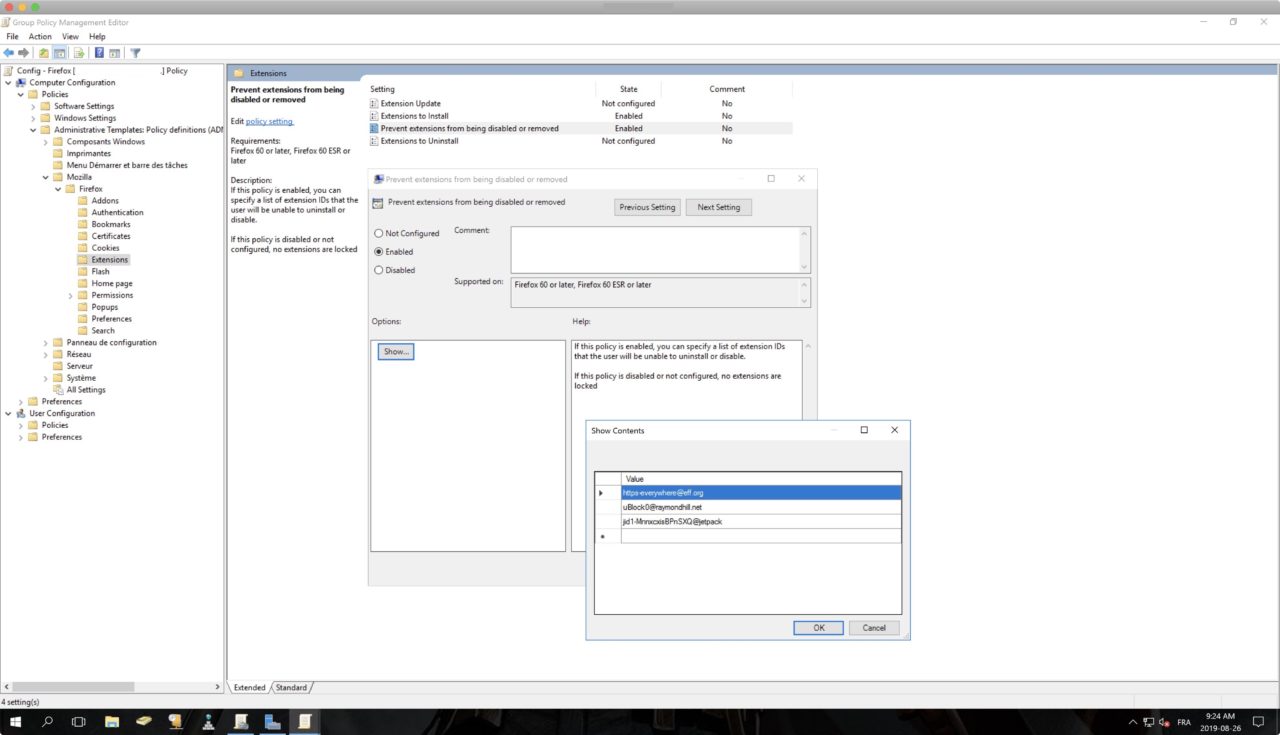Click inside the Comment text box
The image size is (1280, 735).
pyautogui.click(x=655, y=250)
